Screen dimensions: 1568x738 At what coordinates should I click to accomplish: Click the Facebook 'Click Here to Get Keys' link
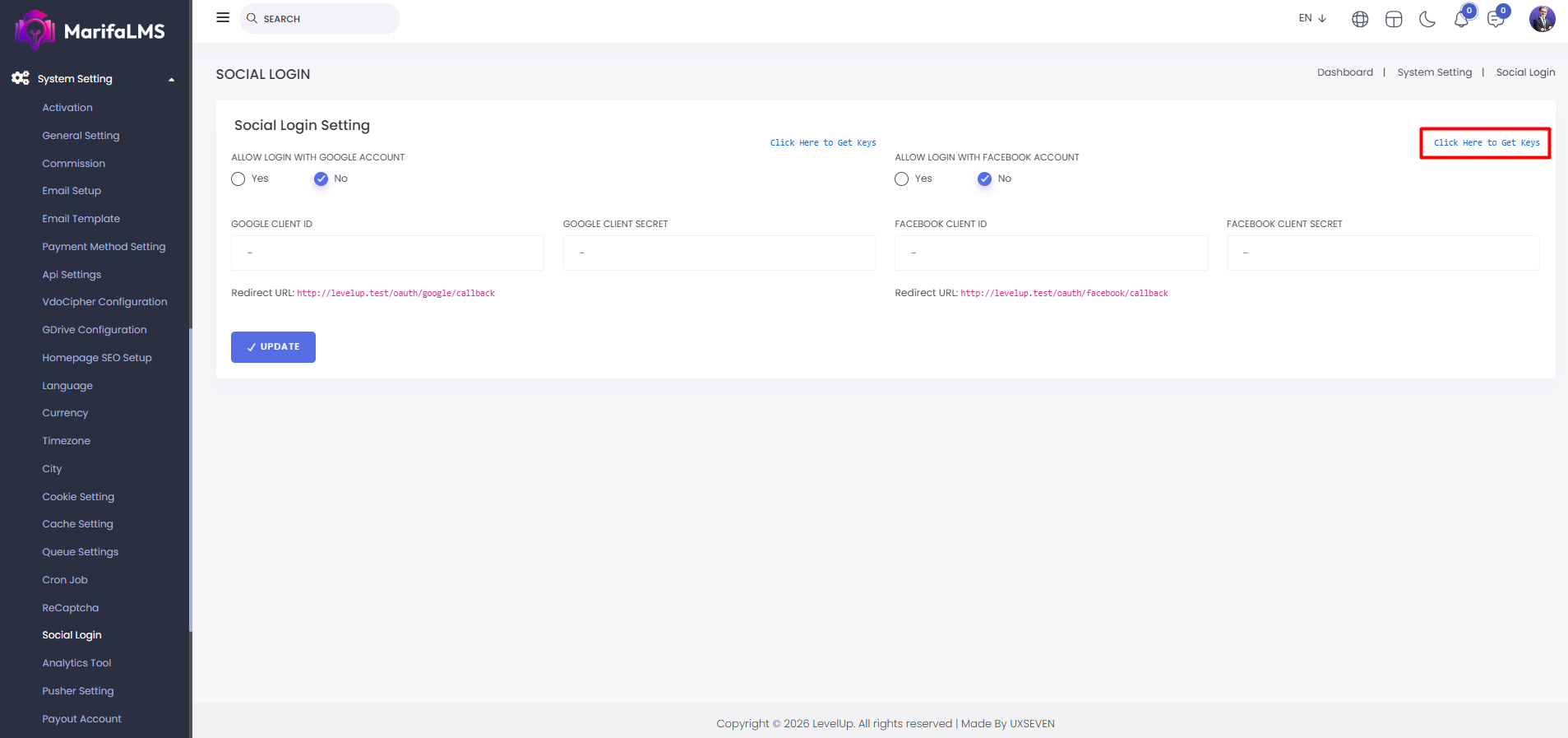coord(1486,143)
